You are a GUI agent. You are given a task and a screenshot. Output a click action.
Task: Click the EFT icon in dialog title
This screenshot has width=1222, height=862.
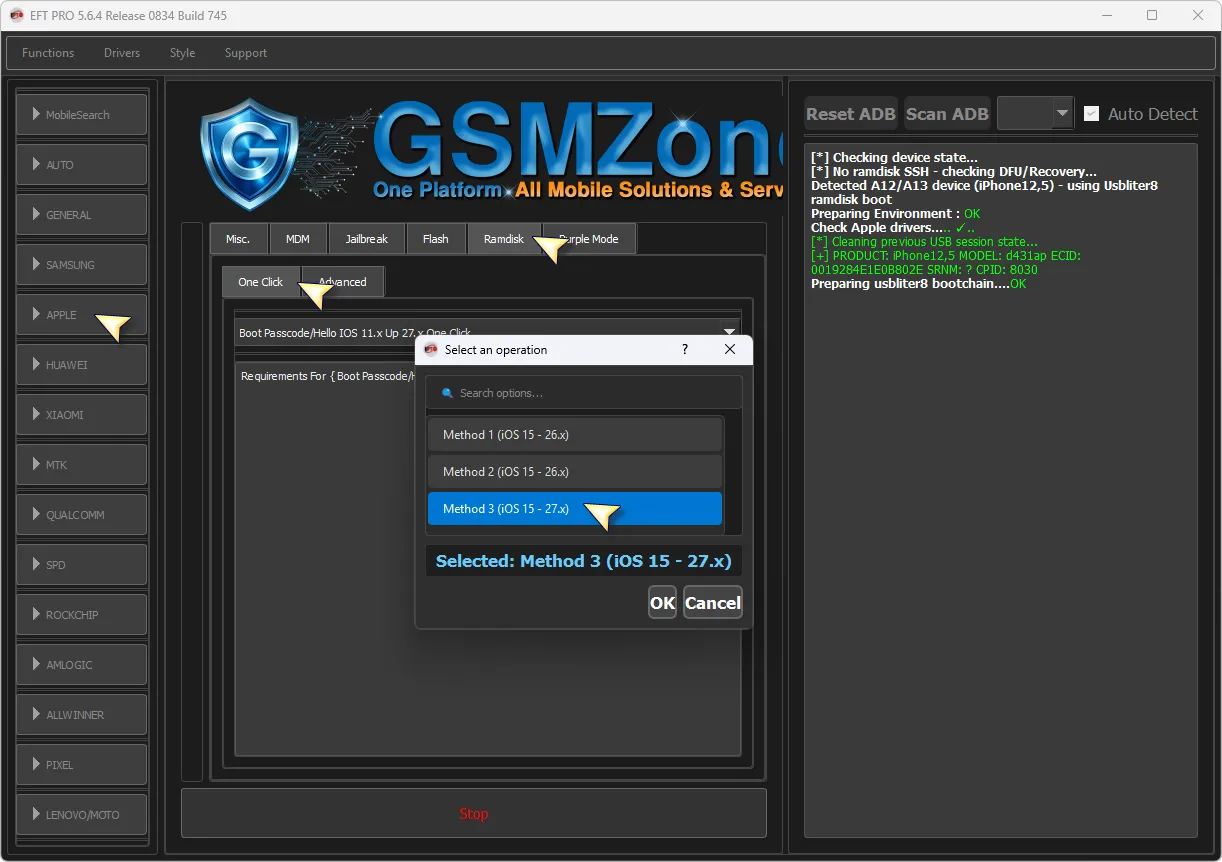(x=431, y=349)
